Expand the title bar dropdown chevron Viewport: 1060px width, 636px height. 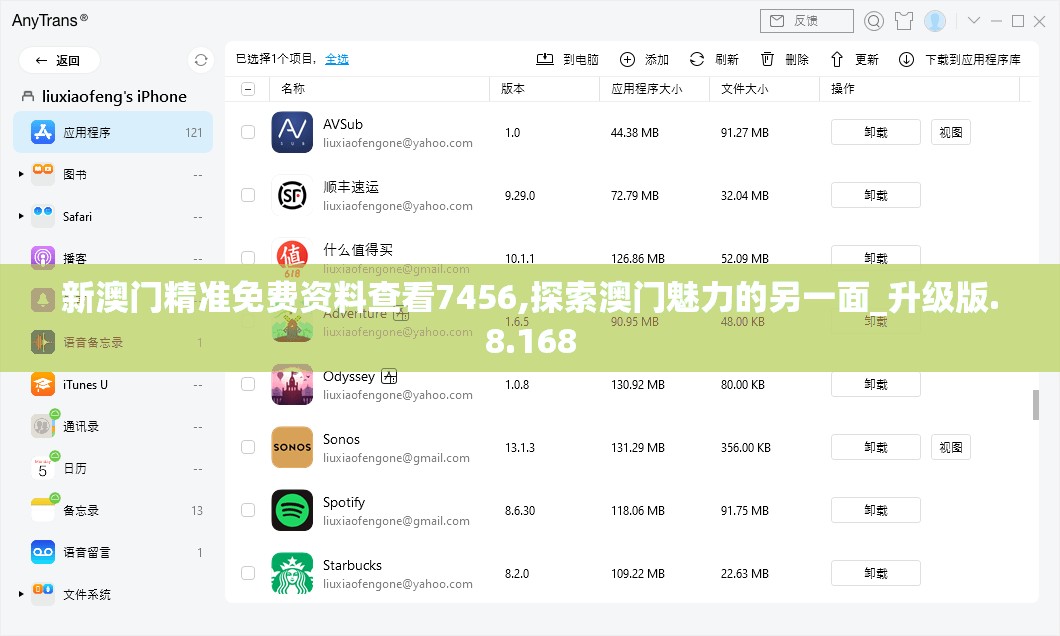click(x=973, y=21)
